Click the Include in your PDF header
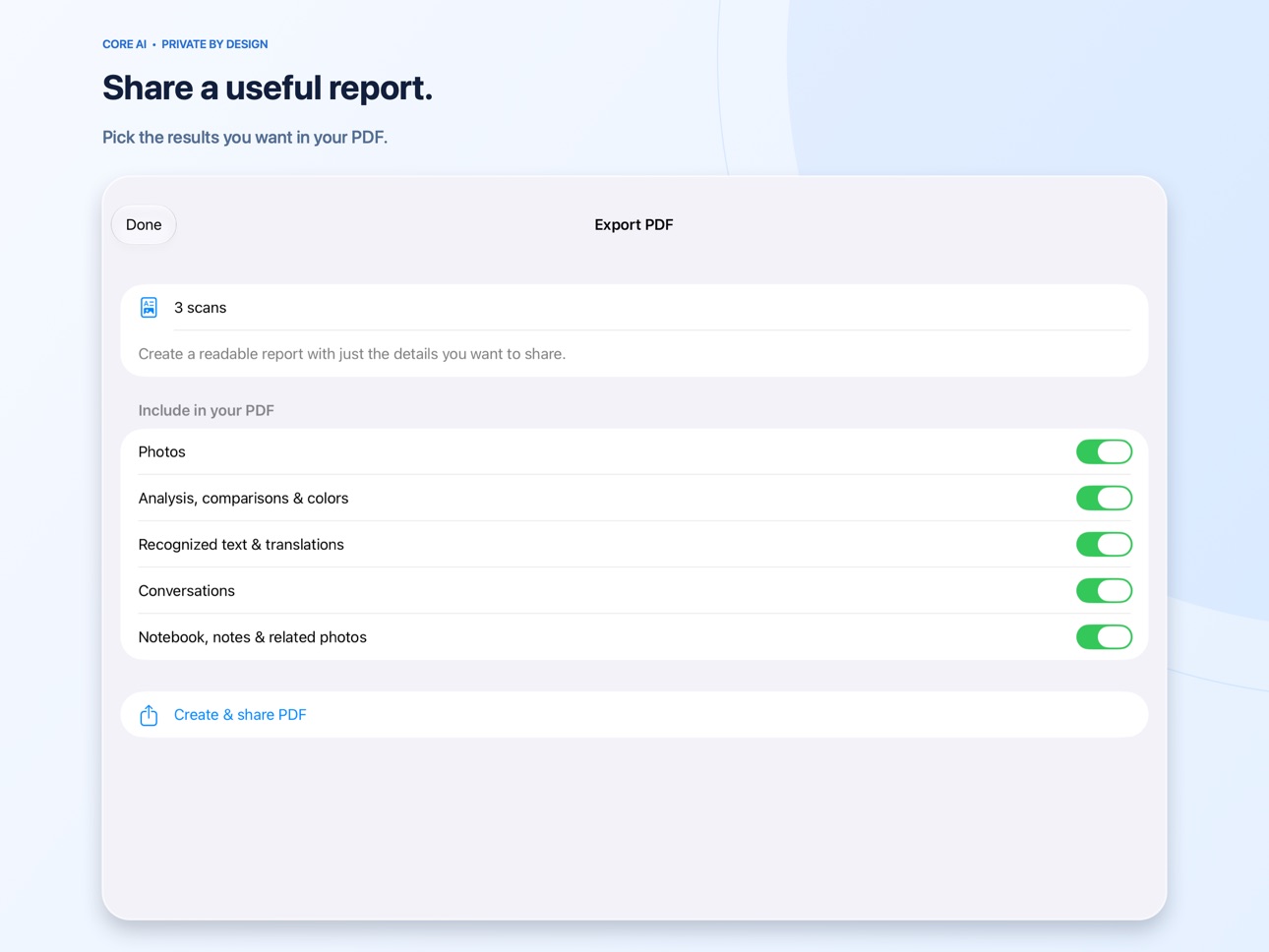The width and height of the screenshot is (1269, 952). (x=207, y=411)
